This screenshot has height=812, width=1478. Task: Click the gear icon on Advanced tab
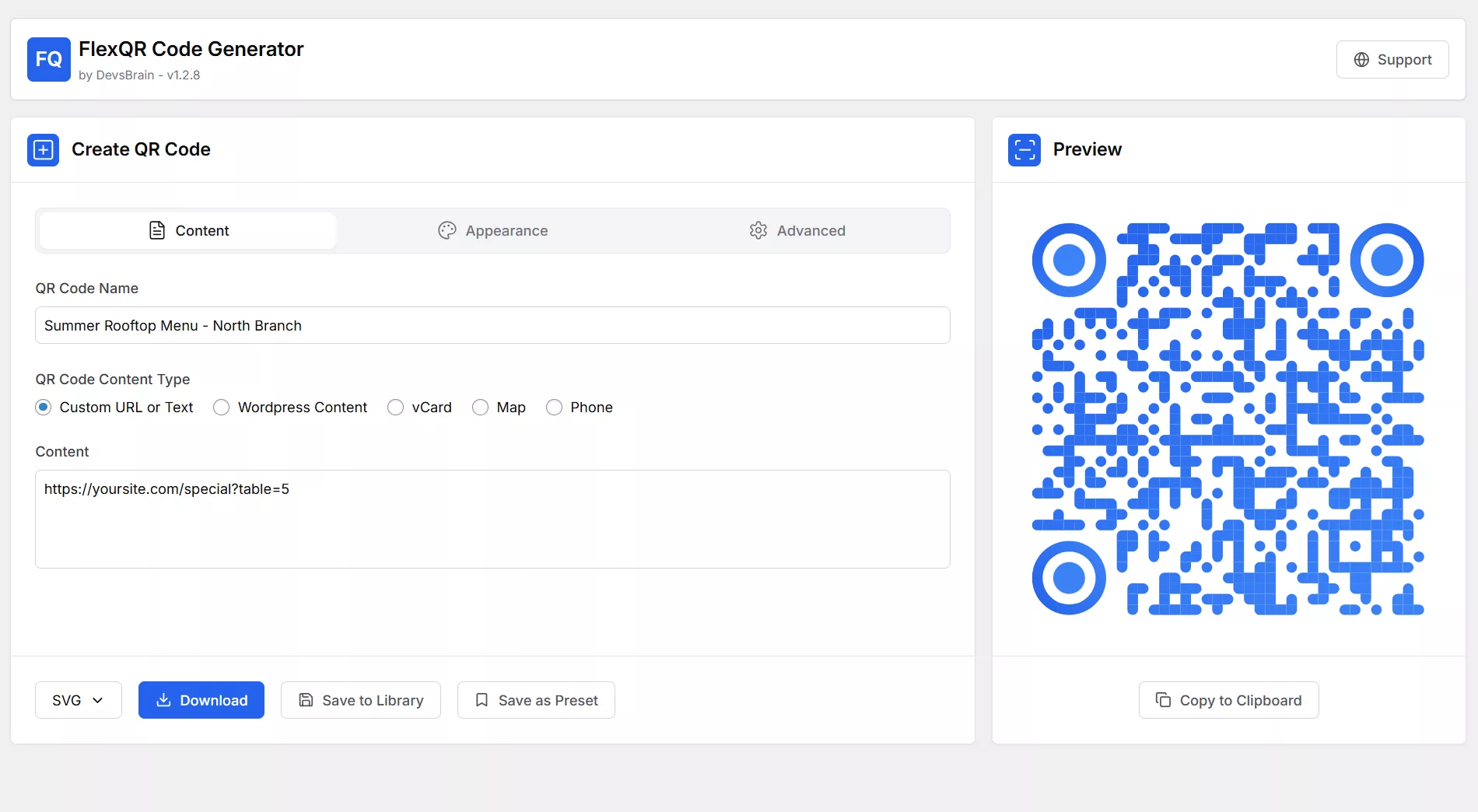(x=758, y=230)
